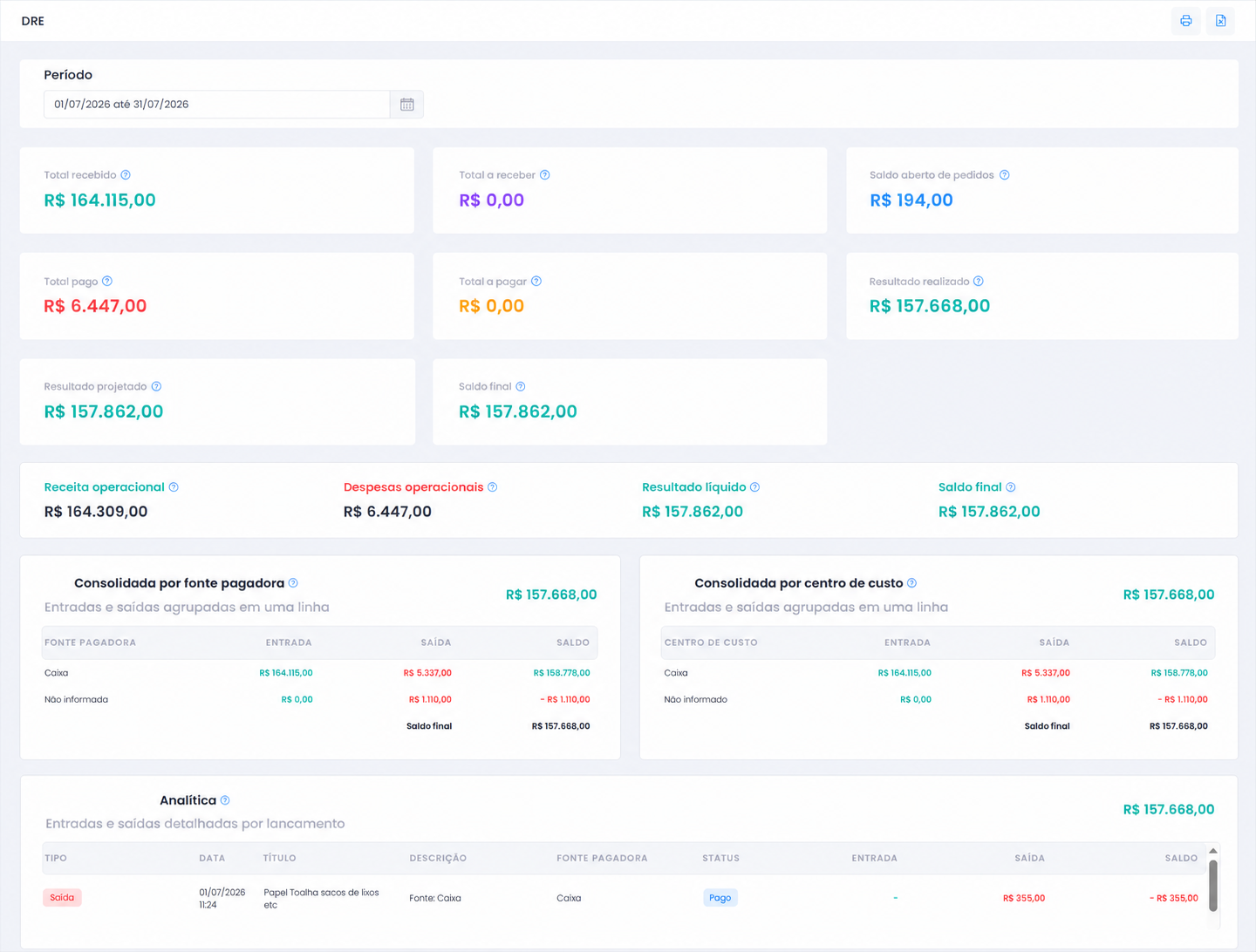Show help tooltip for Total a receber
This screenshot has width=1256, height=952.
click(545, 175)
